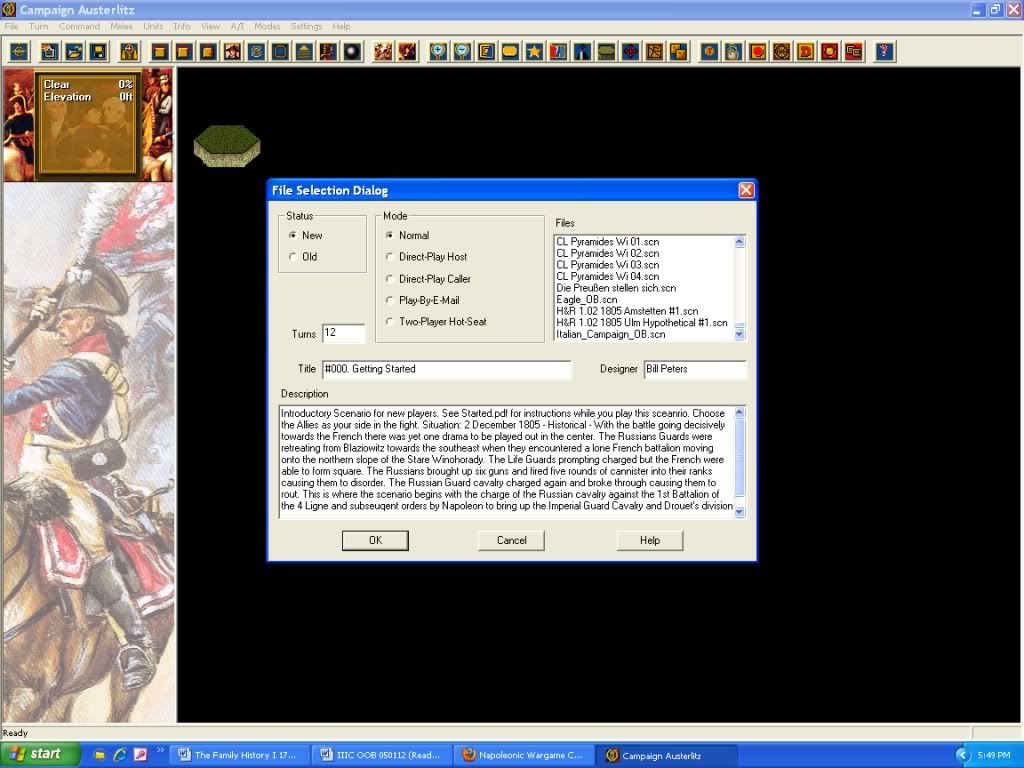The image size is (1024, 768).
Task: Click in the Title input field
Action: 447,369
